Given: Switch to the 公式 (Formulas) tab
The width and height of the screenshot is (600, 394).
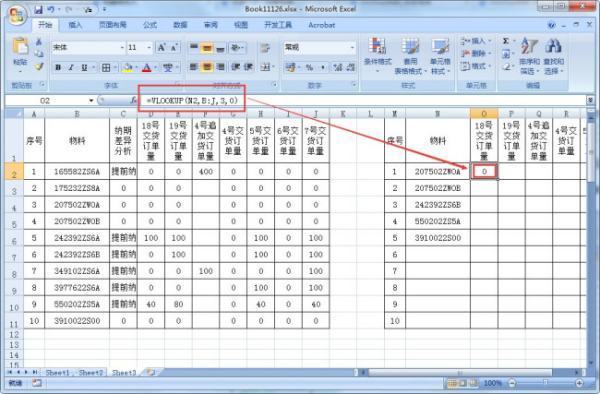Looking at the screenshot, I should pos(150,25).
